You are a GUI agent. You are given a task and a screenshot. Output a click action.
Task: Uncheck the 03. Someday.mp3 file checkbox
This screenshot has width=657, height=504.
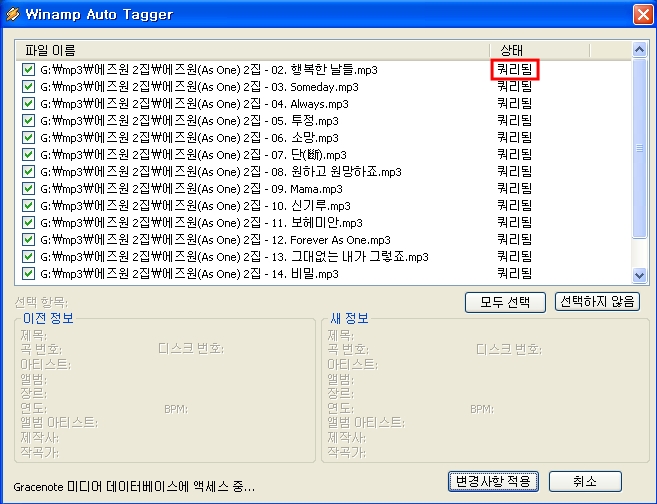click(x=28, y=87)
